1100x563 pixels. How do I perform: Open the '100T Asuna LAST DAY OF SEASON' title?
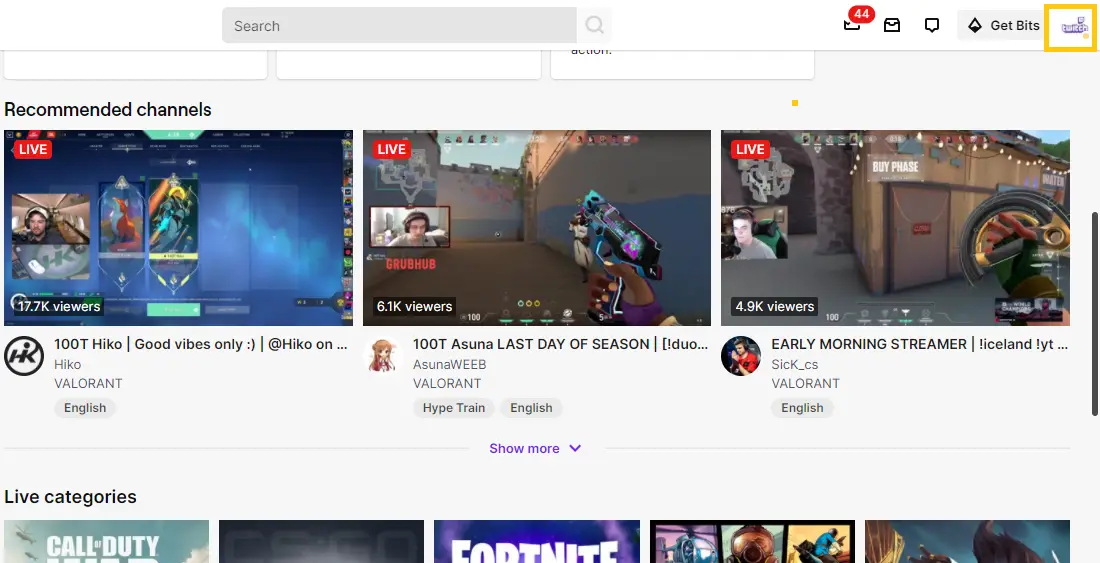click(x=561, y=344)
